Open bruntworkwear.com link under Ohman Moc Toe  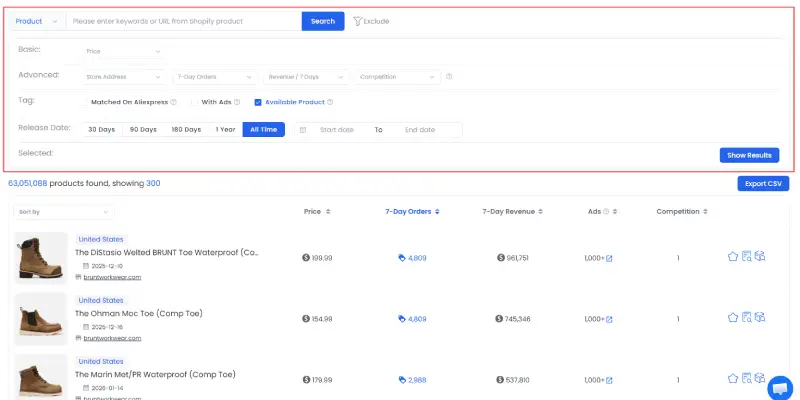pos(112,338)
